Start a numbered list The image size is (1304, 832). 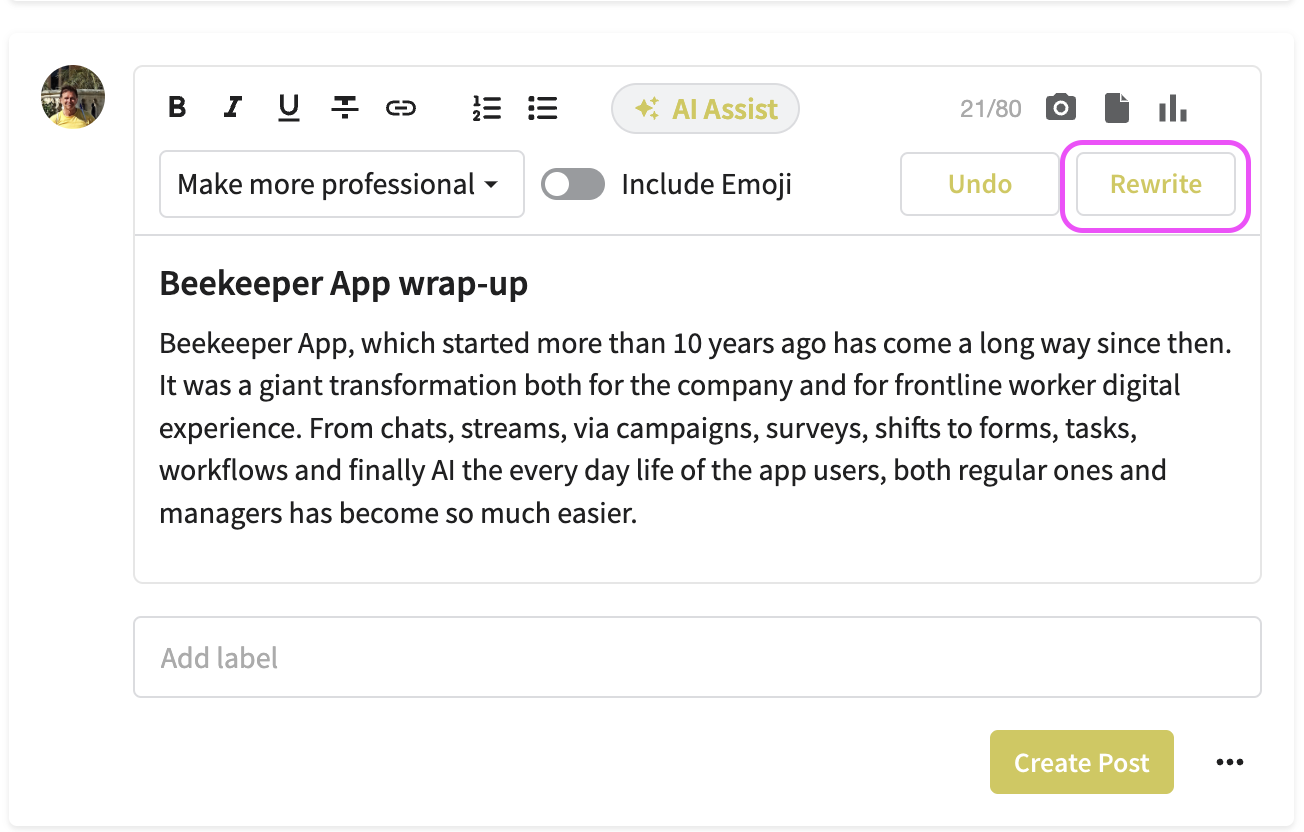tap(487, 108)
